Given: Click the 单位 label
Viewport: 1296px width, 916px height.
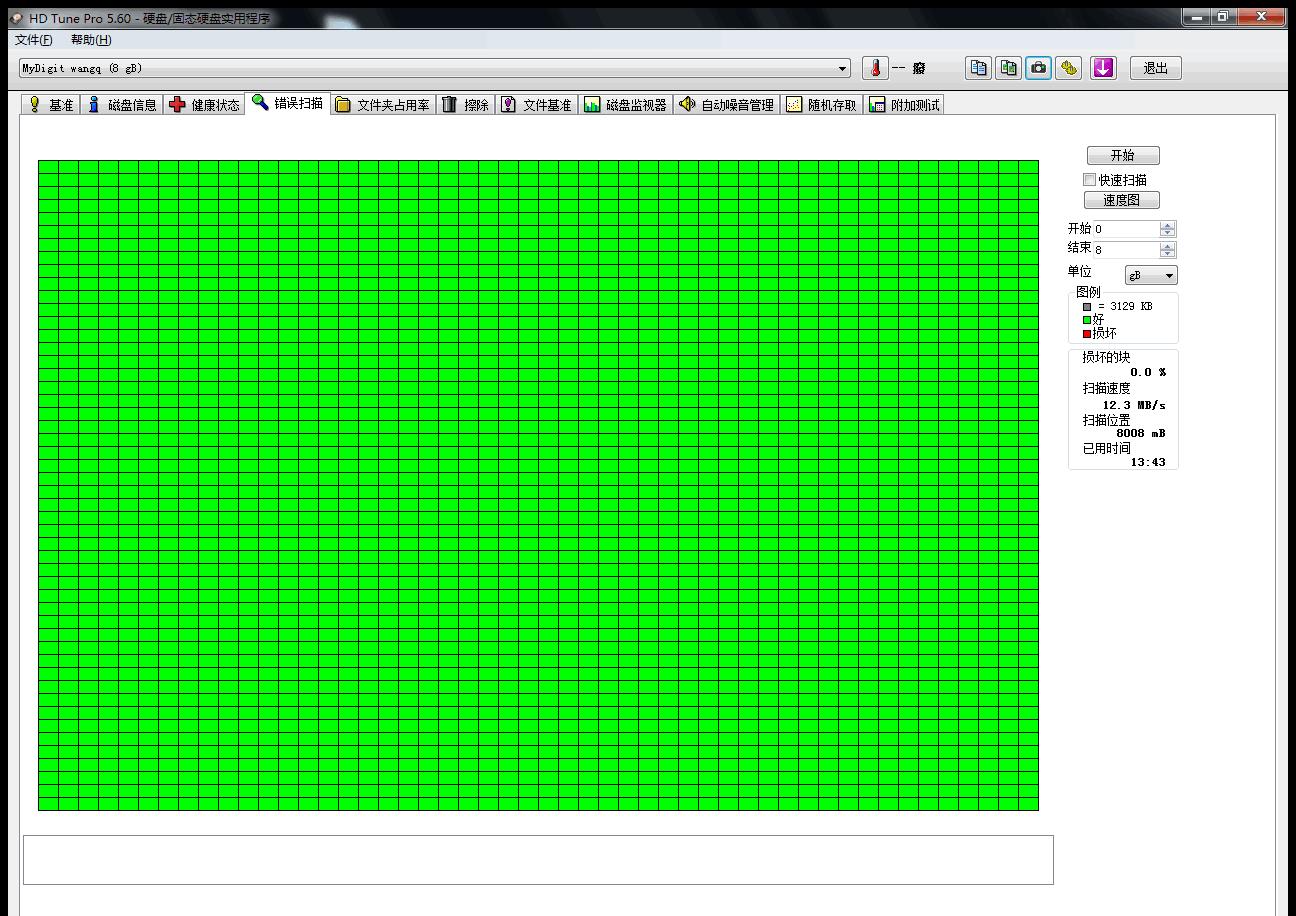Looking at the screenshot, I should point(1079,272).
